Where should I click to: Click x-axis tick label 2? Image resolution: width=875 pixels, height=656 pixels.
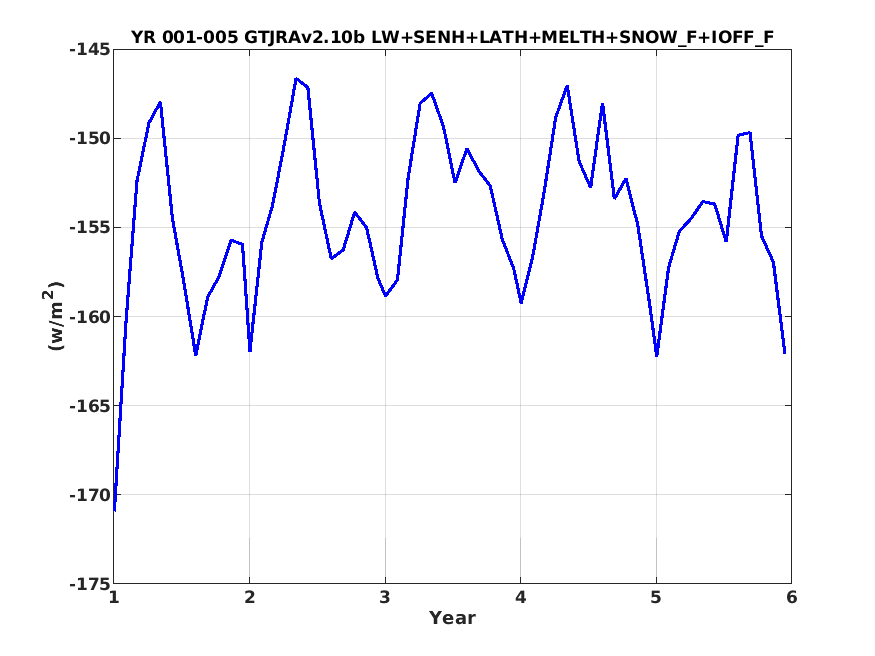pyautogui.click(x=249, y=598)
